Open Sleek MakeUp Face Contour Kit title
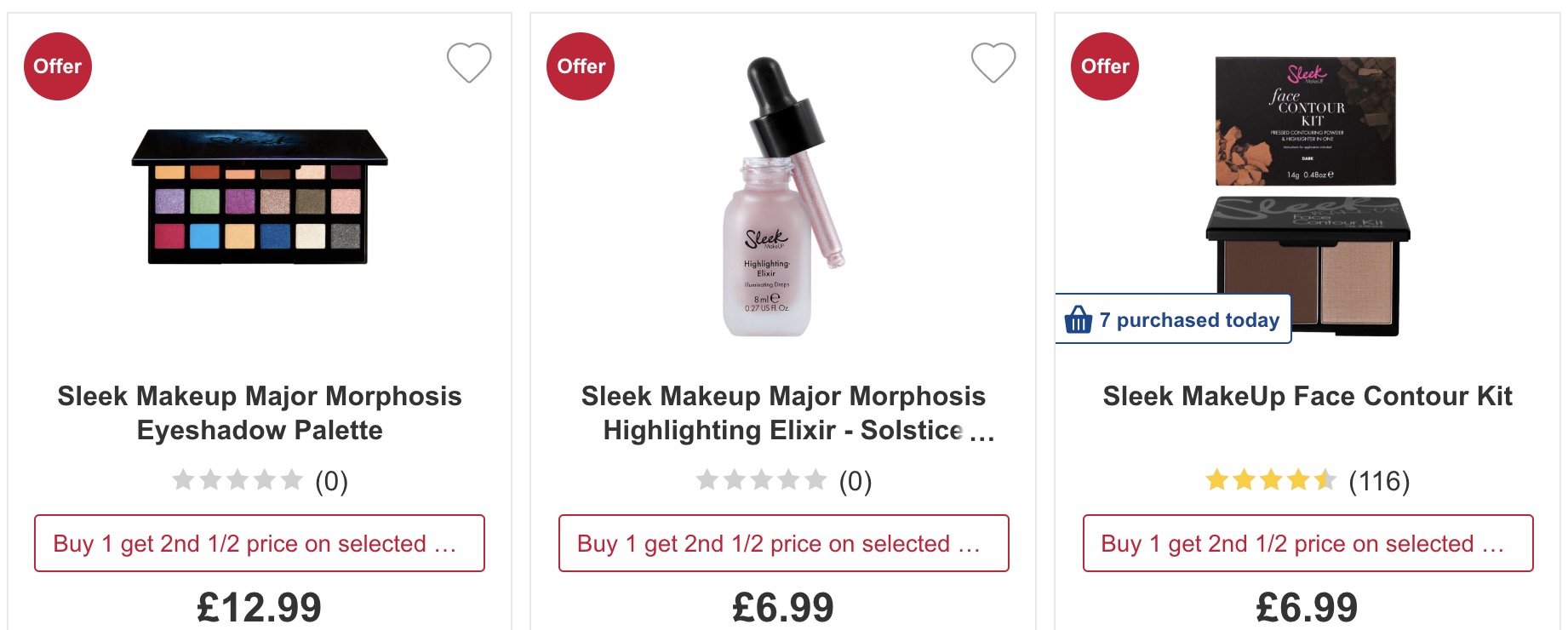Screen dimensions: 1568x630 1308,396
